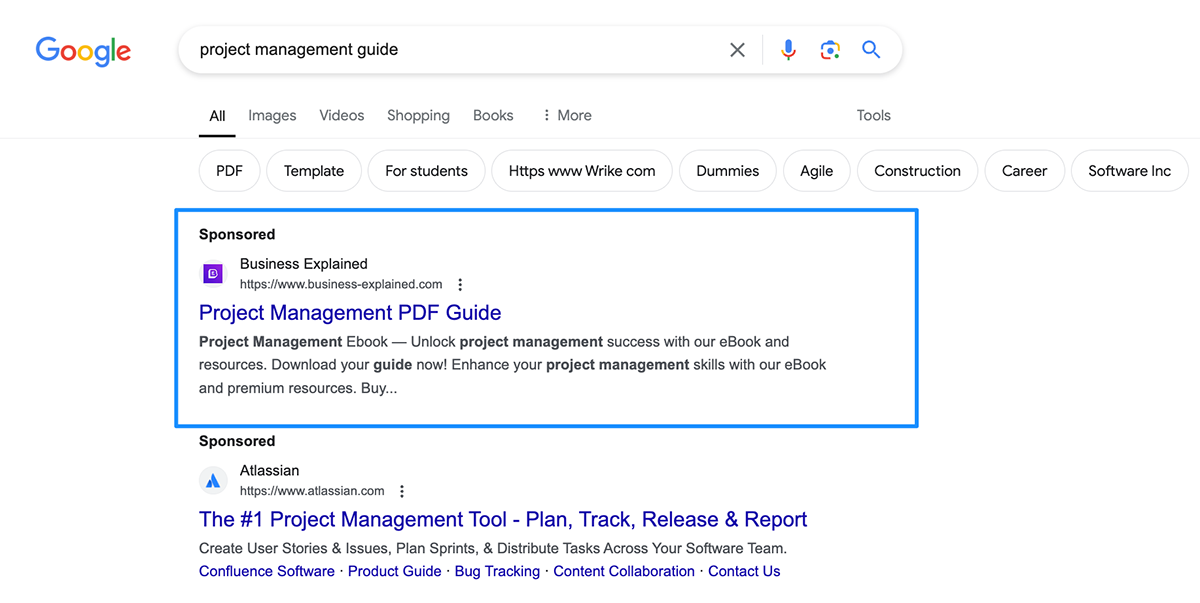The height and width of the screenshot is (603, 1200).
Task: Enable the Agile filter chip
Action: (x=816, y=170)
